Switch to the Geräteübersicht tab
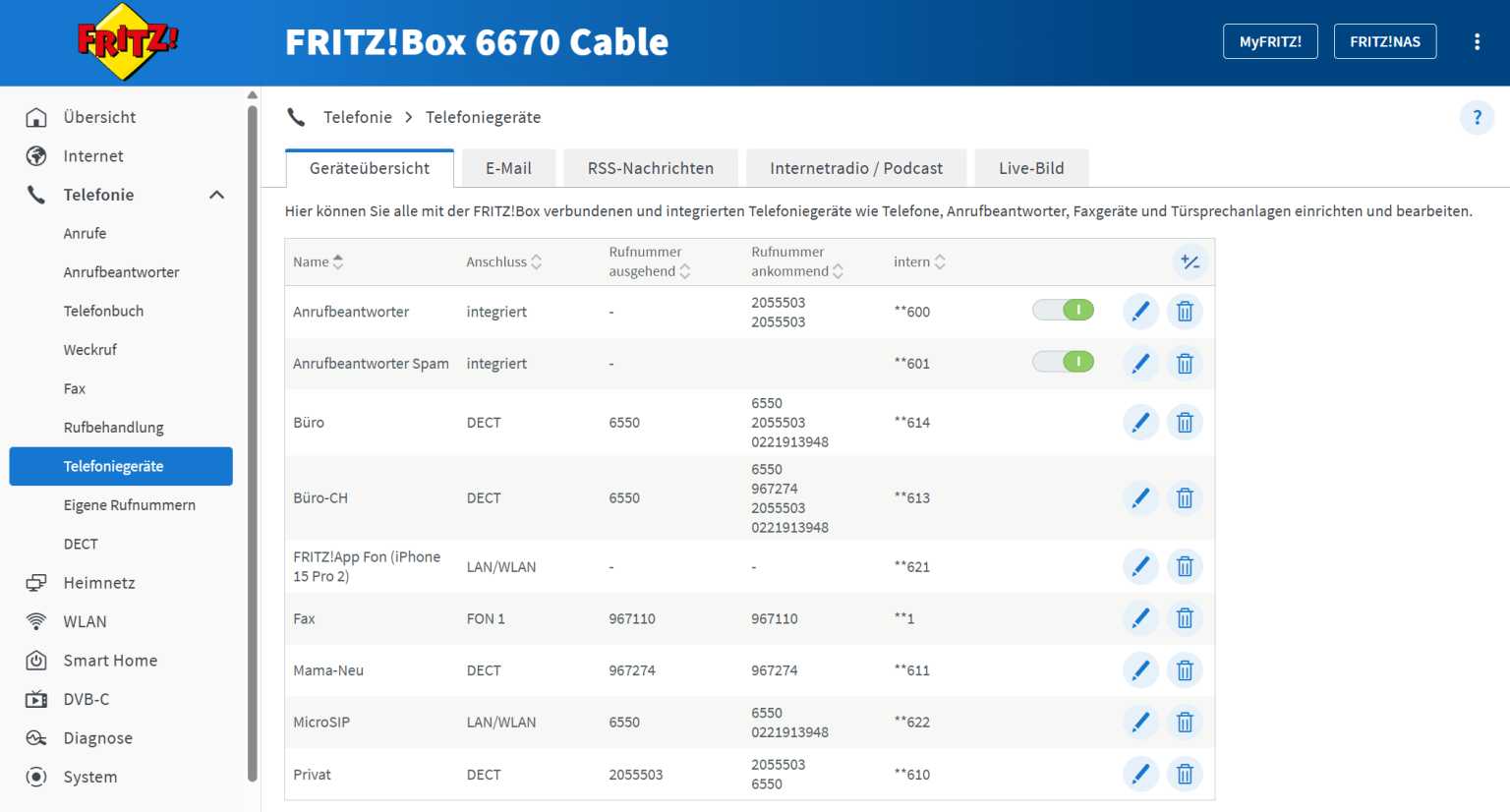This screenshot has height=812, width=1510. (x=370, y=168)
